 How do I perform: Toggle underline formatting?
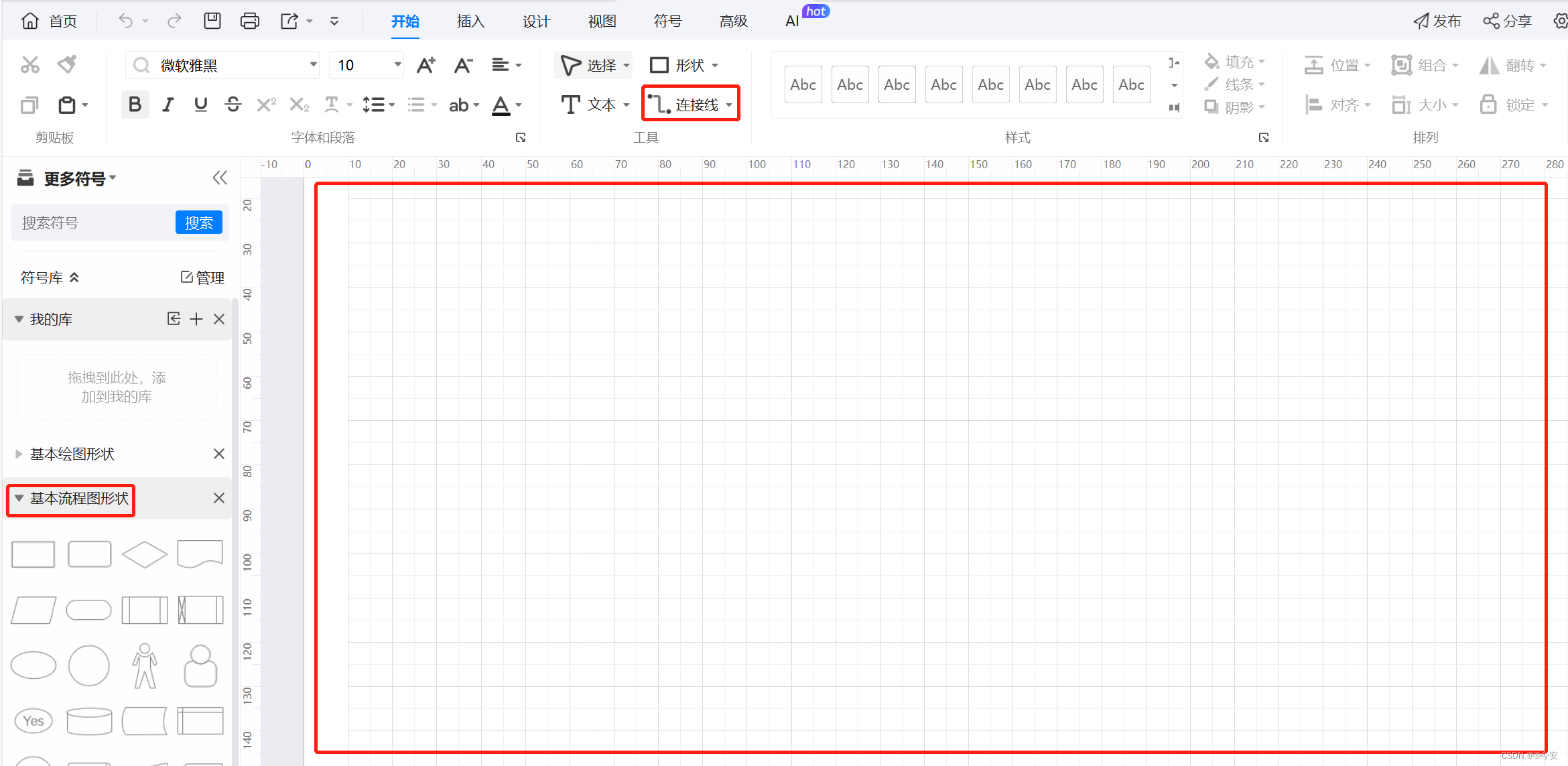point(200,105)
